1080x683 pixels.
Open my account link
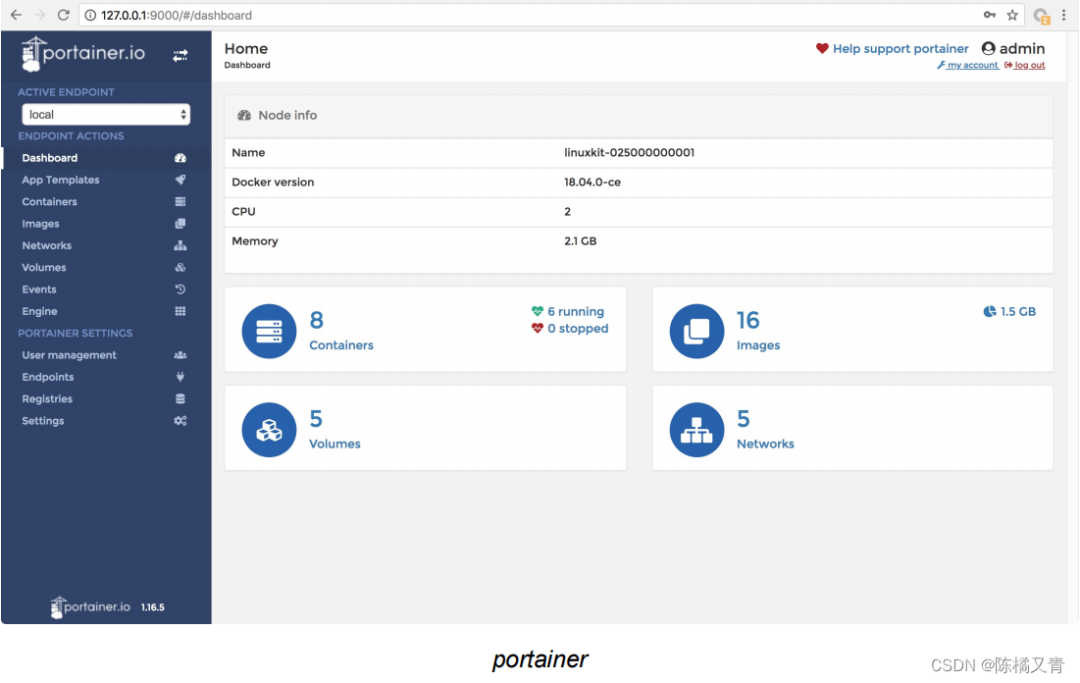pos(972,65)
